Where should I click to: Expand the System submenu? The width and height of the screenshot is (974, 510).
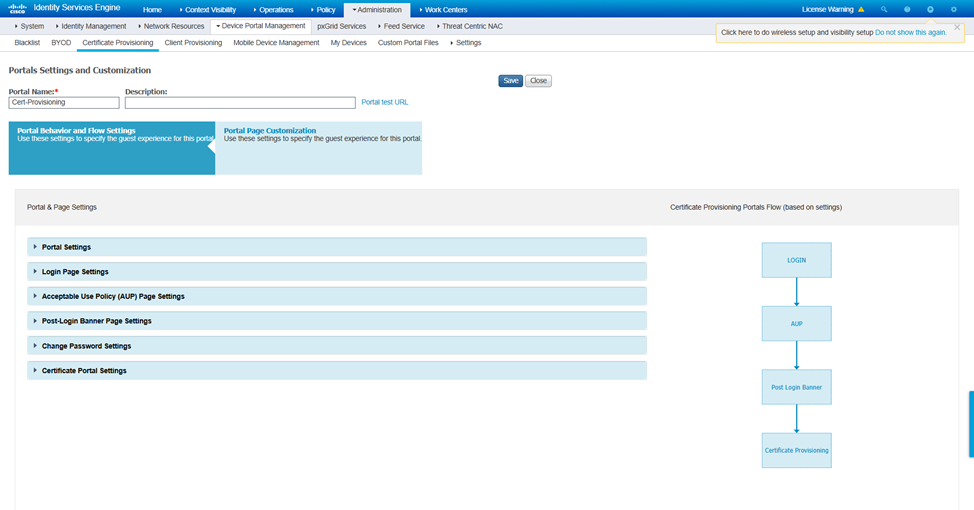pyautogui.click(x=30, y=26)
